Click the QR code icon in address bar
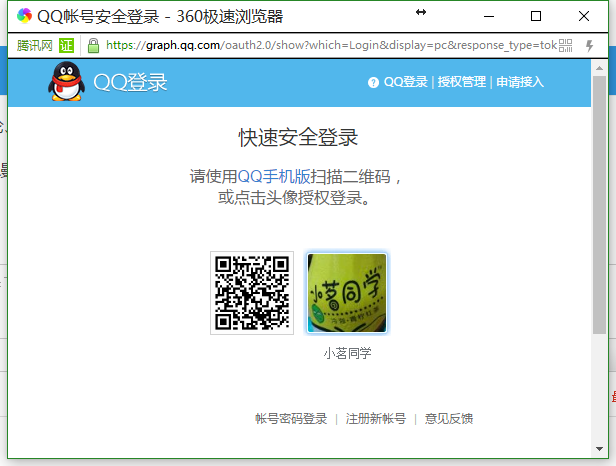This screenshot has height=466, width=616. pos(565,46)
